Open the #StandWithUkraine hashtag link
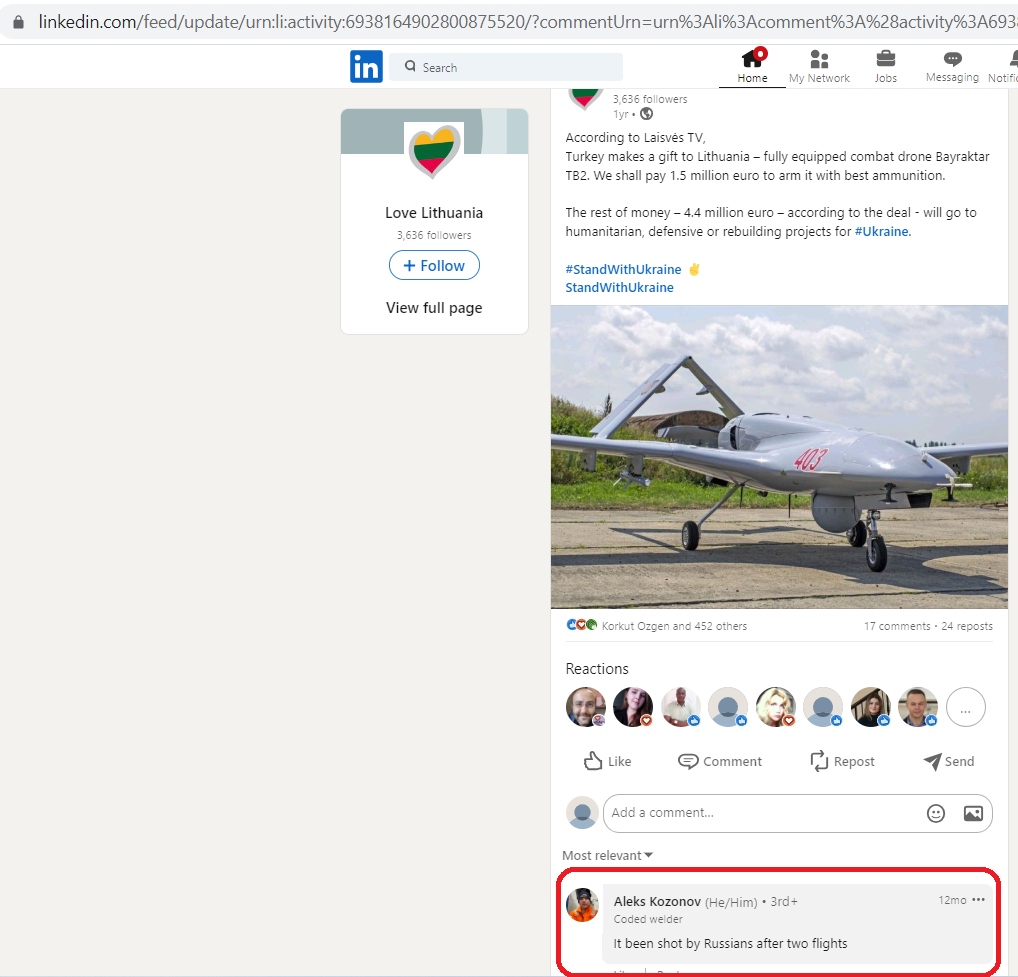The height and width of the screenshot is (977, 1018). 623,269
